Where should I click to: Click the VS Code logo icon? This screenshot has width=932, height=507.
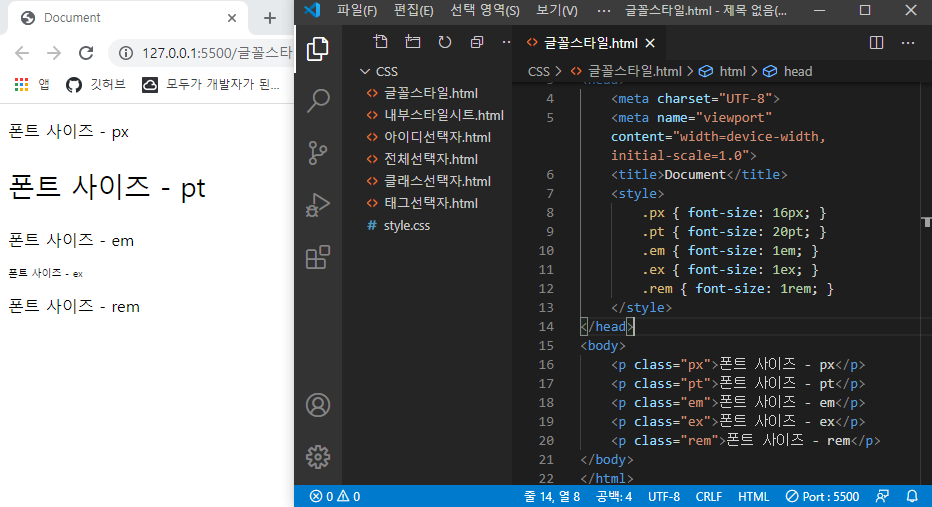[312, 10]
